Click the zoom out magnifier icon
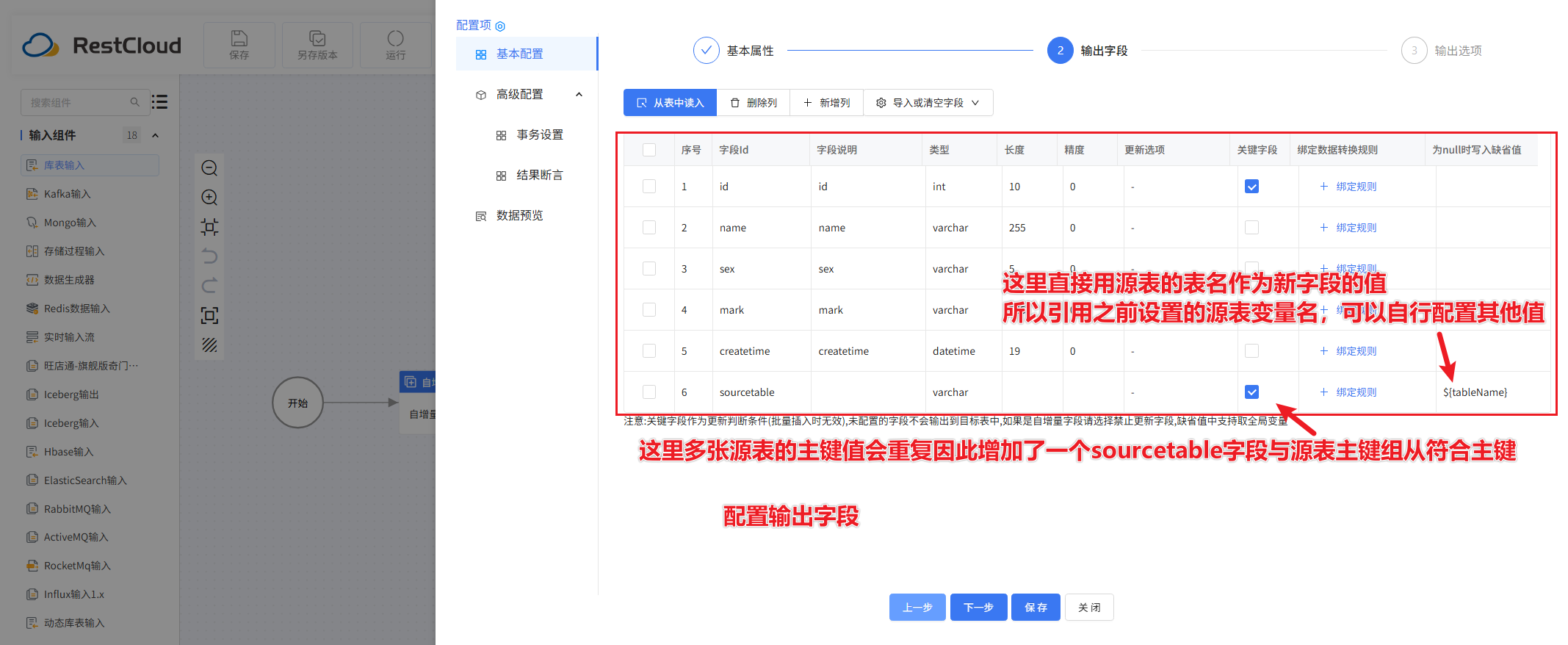 point(209,168)
